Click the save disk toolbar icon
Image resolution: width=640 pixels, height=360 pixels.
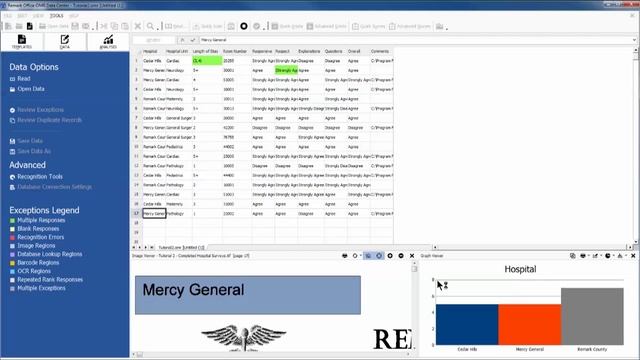tap(75, 26)
